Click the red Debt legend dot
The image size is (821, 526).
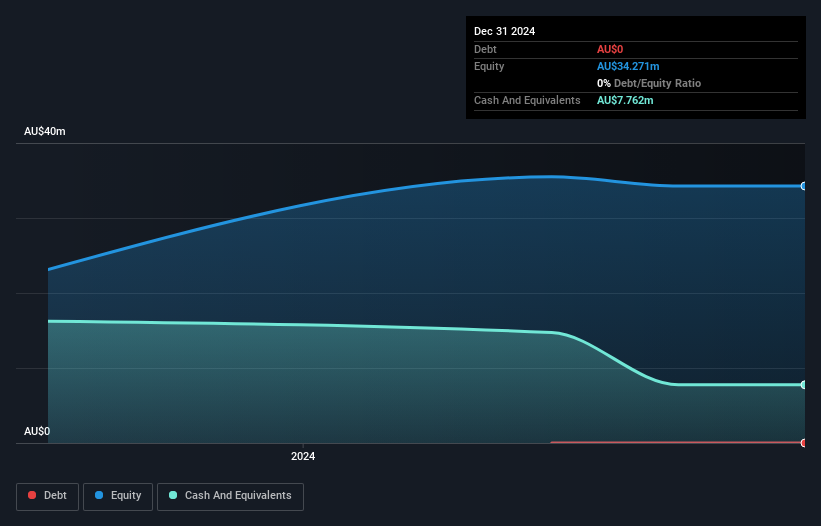point(32,495)
